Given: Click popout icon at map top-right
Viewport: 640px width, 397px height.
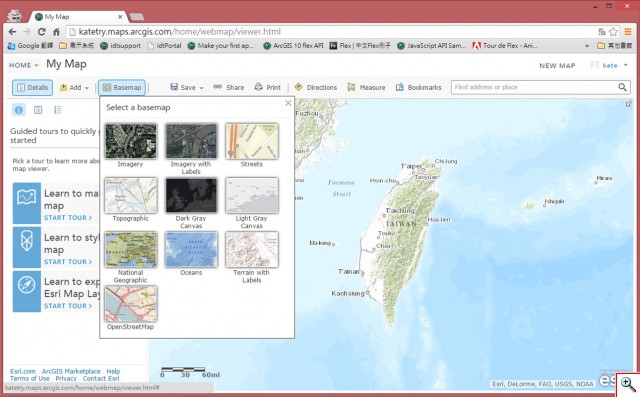Looking at the screenshot, I should pyautogui.click(x=629, y=104).
